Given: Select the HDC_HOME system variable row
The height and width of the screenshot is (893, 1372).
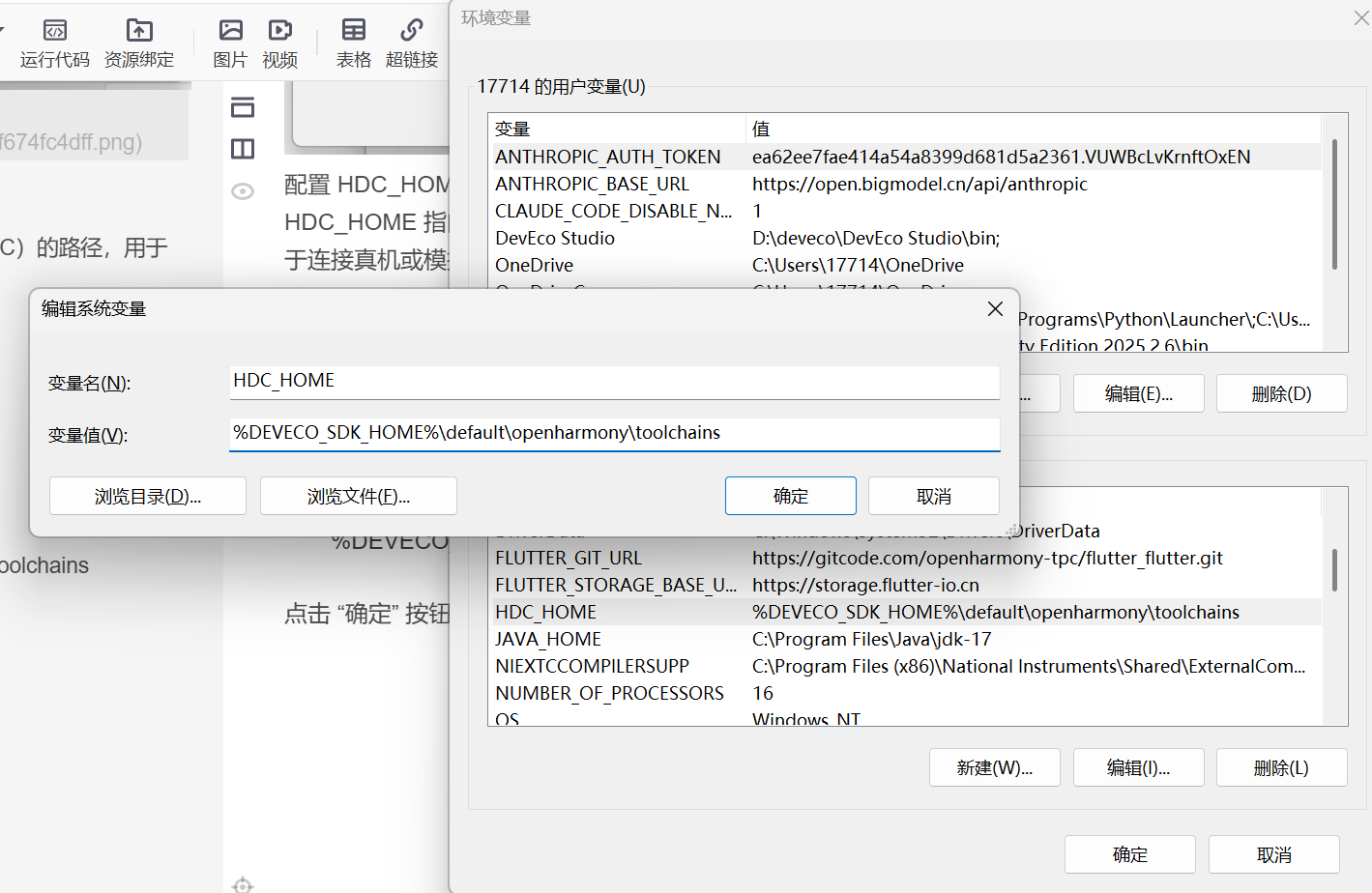Looking at the screenshot, I should point(905,612).
